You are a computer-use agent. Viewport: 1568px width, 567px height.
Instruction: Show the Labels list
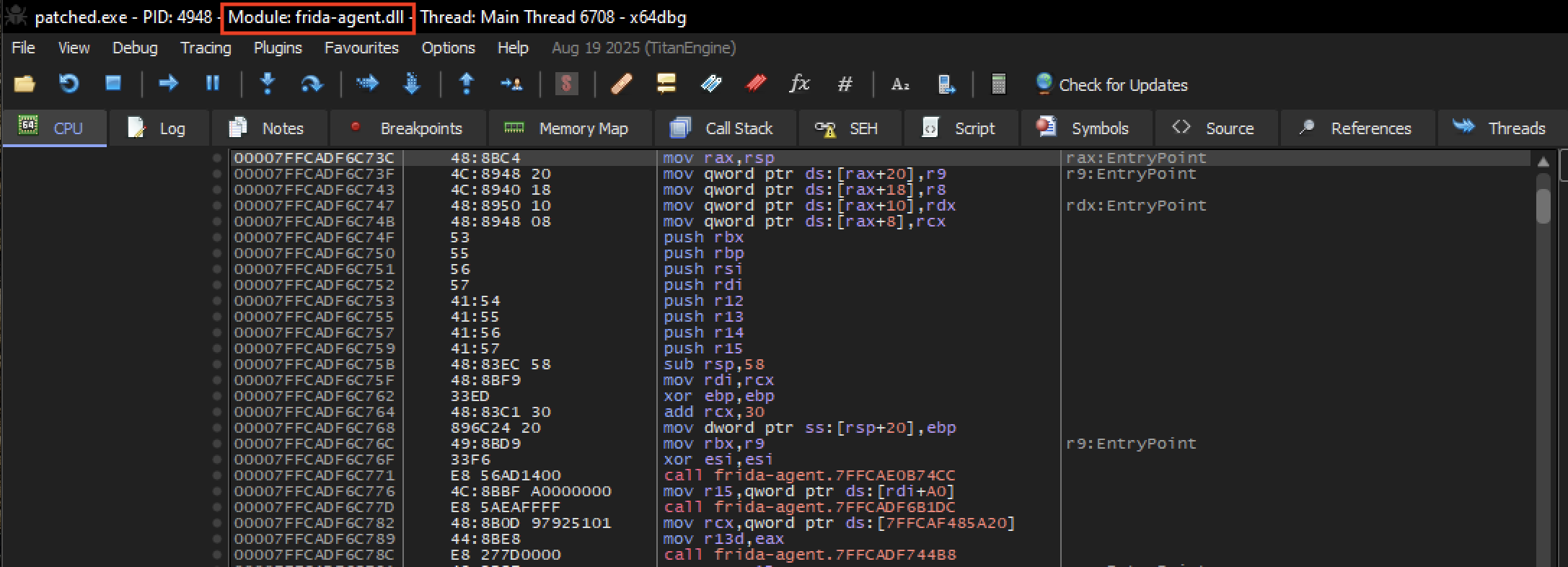tap(710, 84)
